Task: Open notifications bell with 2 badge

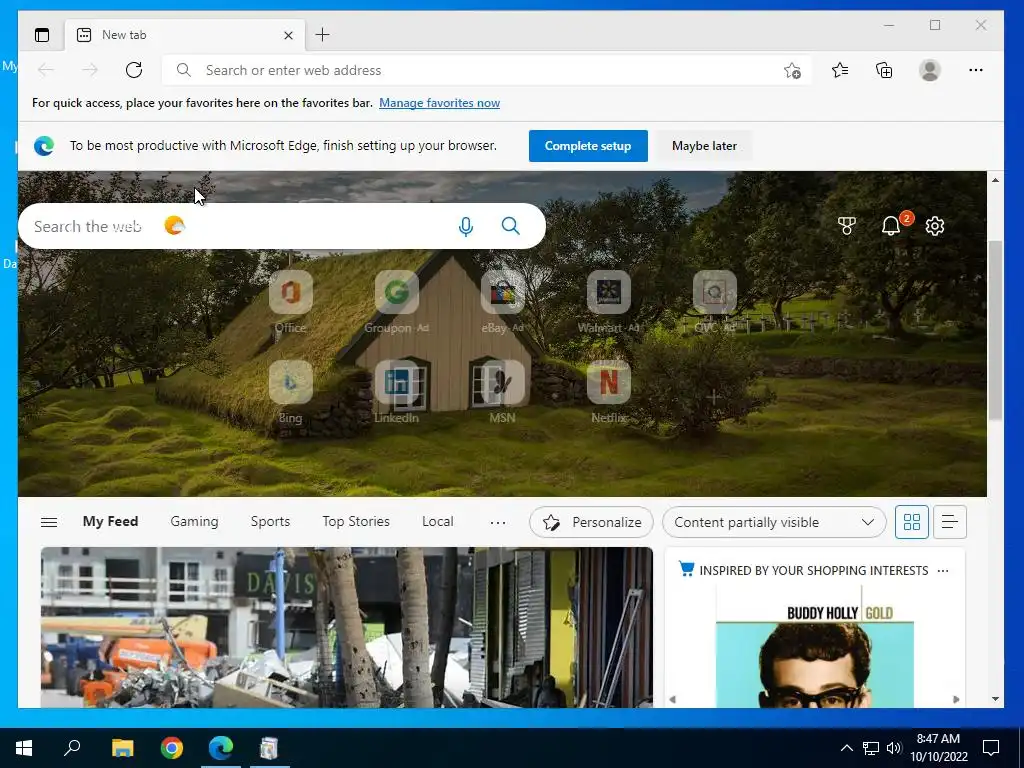Action: point(891,225)
